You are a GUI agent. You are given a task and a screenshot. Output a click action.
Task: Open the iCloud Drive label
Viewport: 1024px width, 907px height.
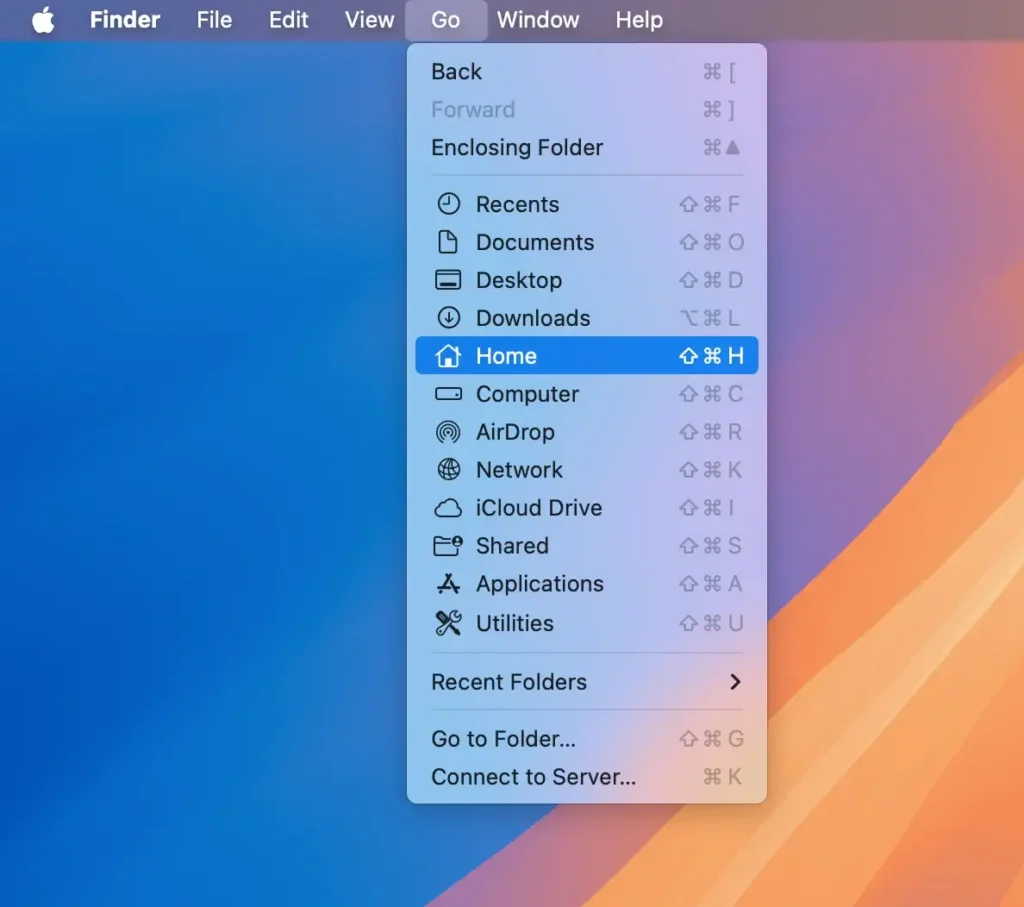(539, 507)
